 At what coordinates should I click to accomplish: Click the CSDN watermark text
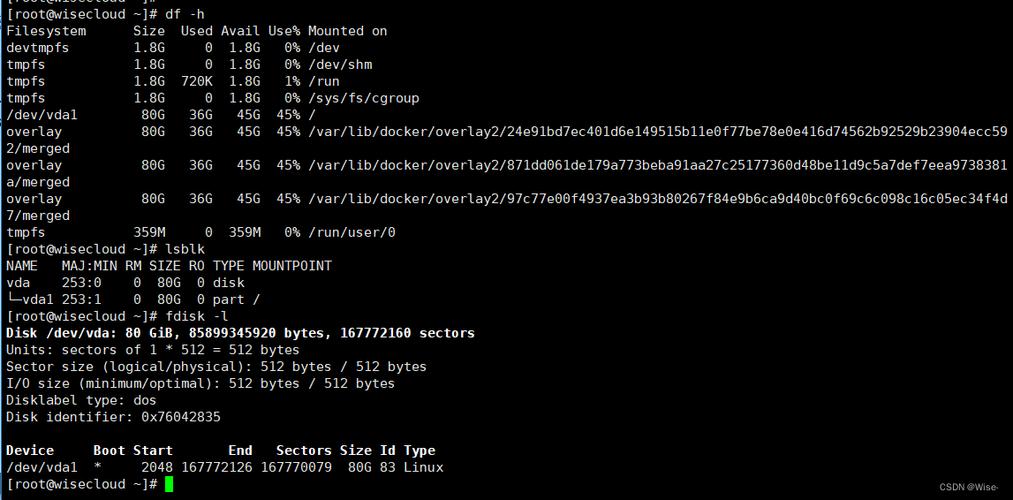click(x=967, y=487)
